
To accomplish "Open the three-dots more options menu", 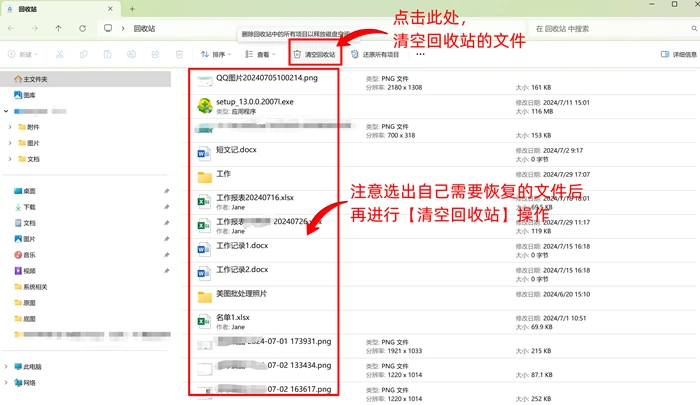I will click(420, 54).
